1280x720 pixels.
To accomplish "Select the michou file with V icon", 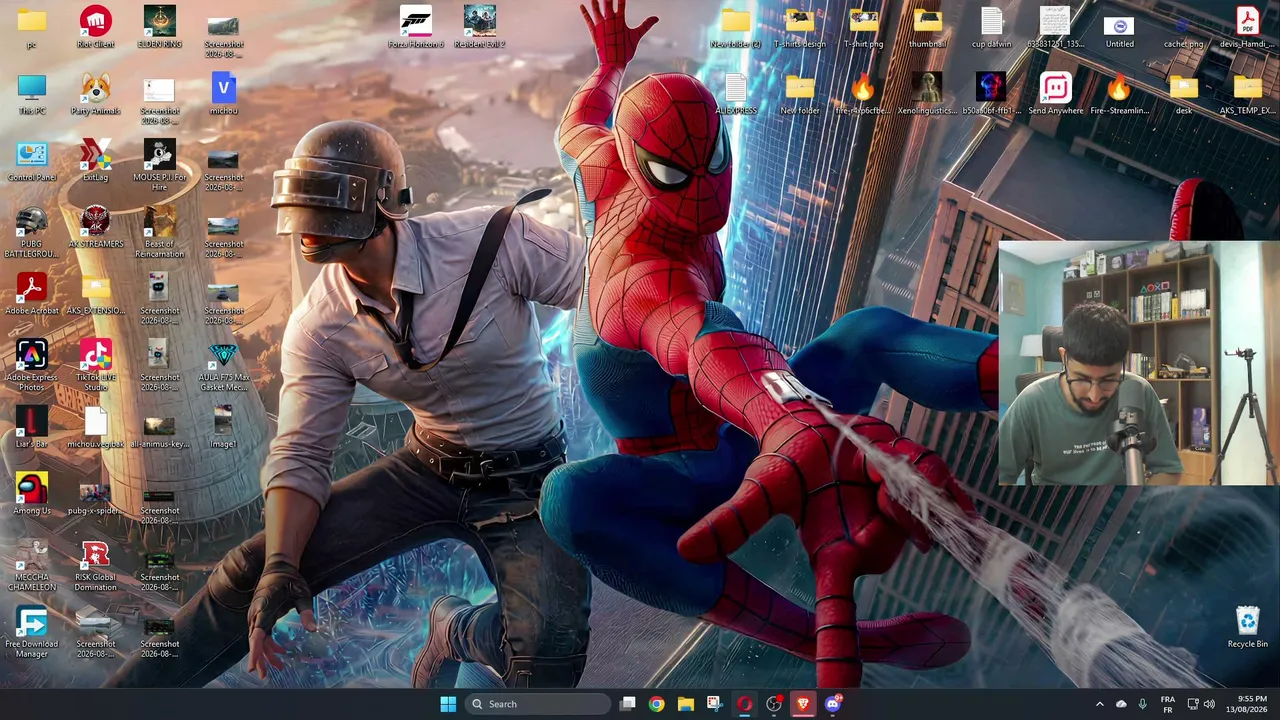I will (223, 94).
